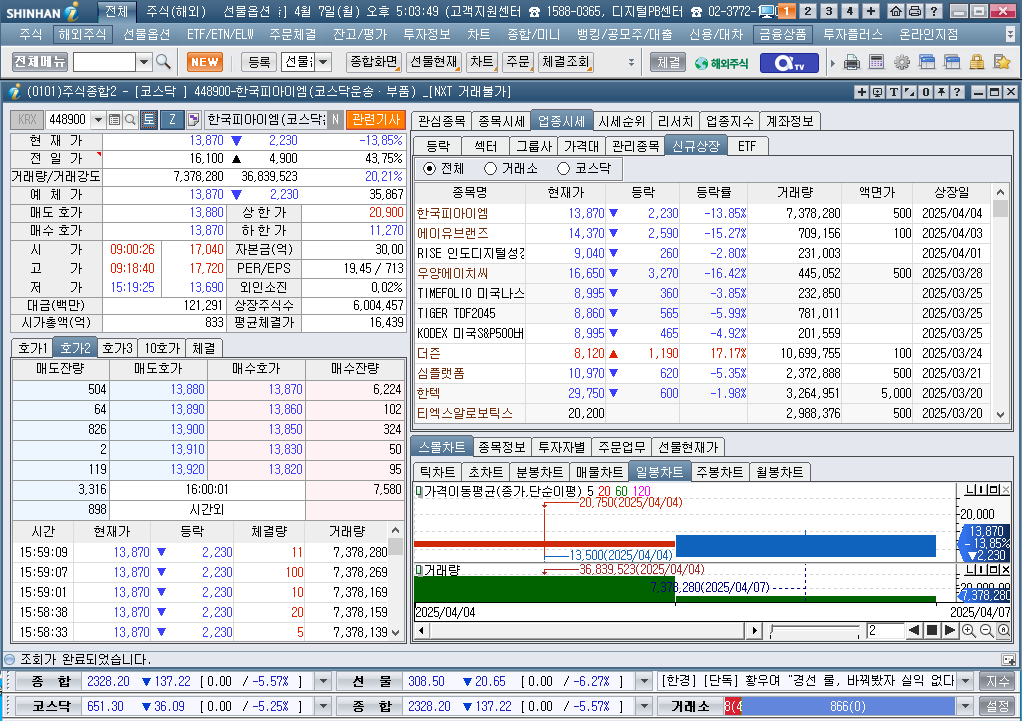Open the 전체메뉴 search box dropdown
The height and width of the screenshot is (721, 1022).
pyautogui.click(x=144, y=62)
